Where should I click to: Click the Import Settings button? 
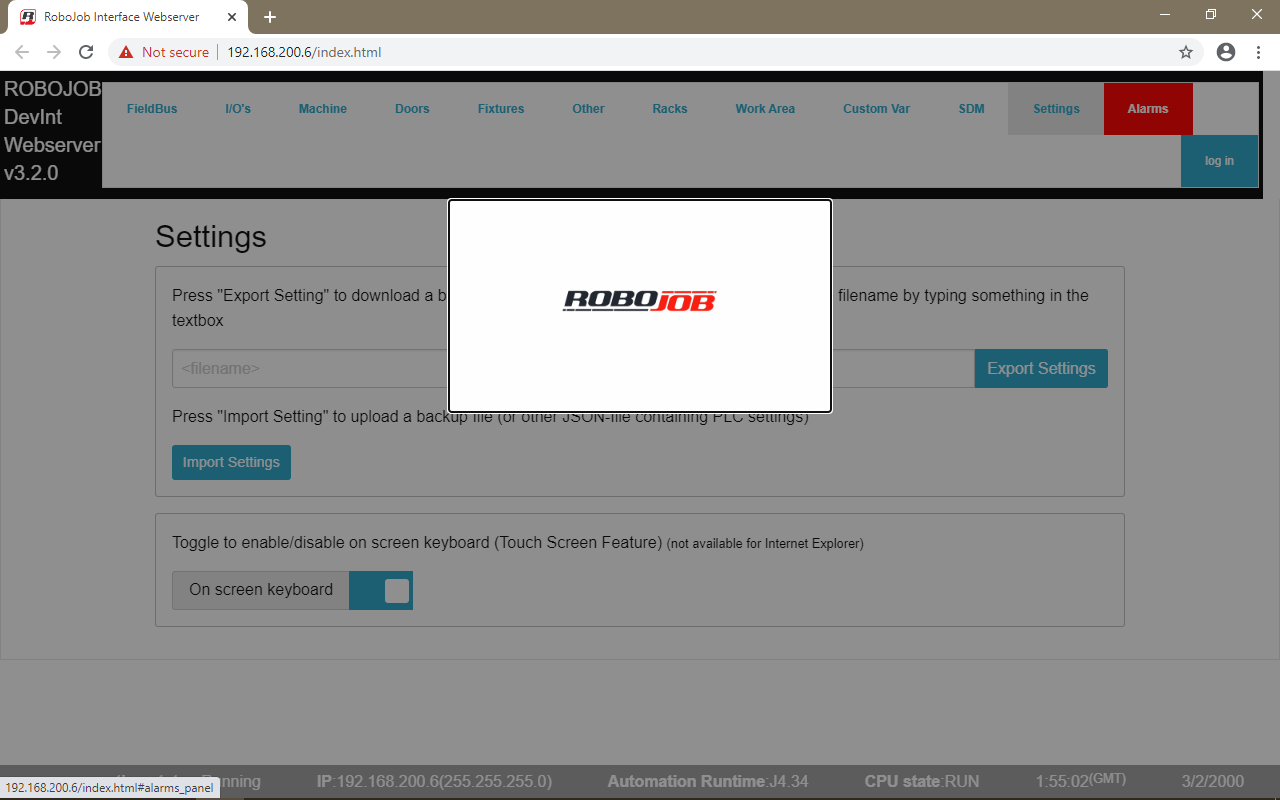(x=231, y=462)
